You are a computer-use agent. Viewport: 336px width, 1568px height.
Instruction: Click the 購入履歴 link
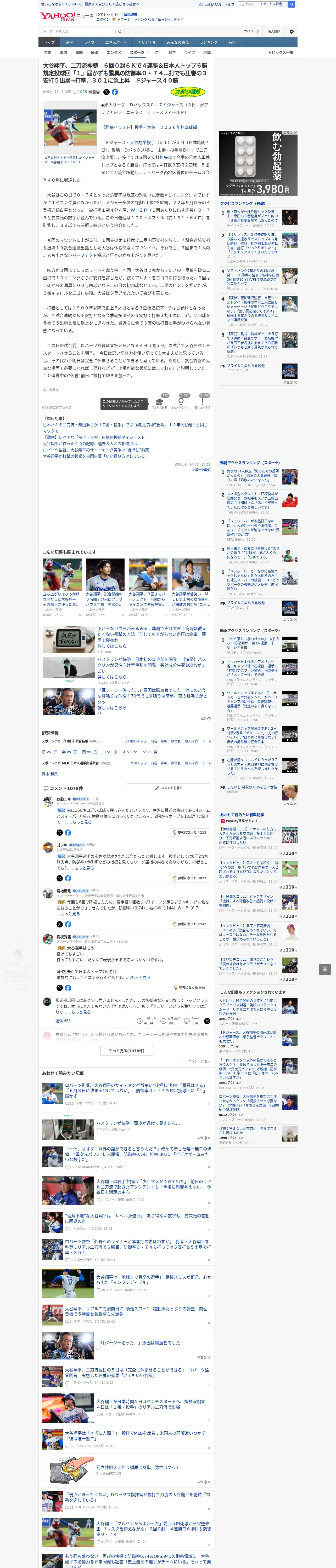click(274, 32)
